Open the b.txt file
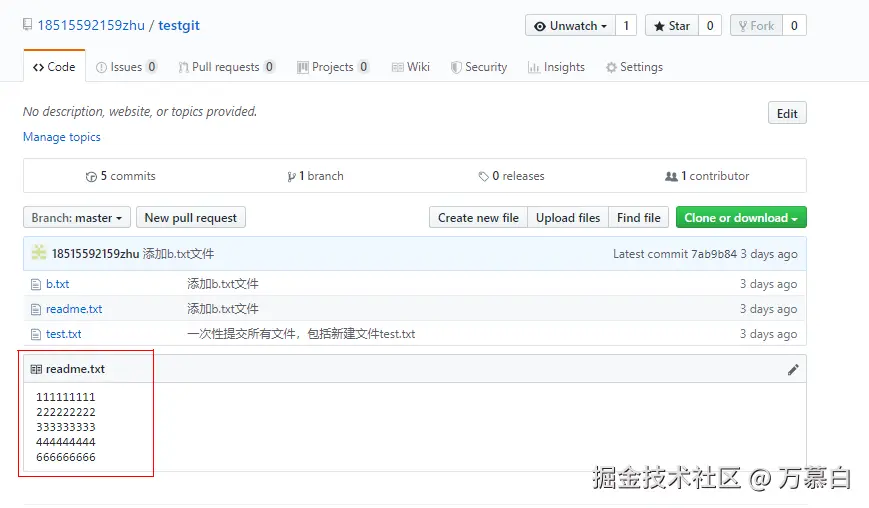This screenshot has height=508, width=869. pos(58,284)
